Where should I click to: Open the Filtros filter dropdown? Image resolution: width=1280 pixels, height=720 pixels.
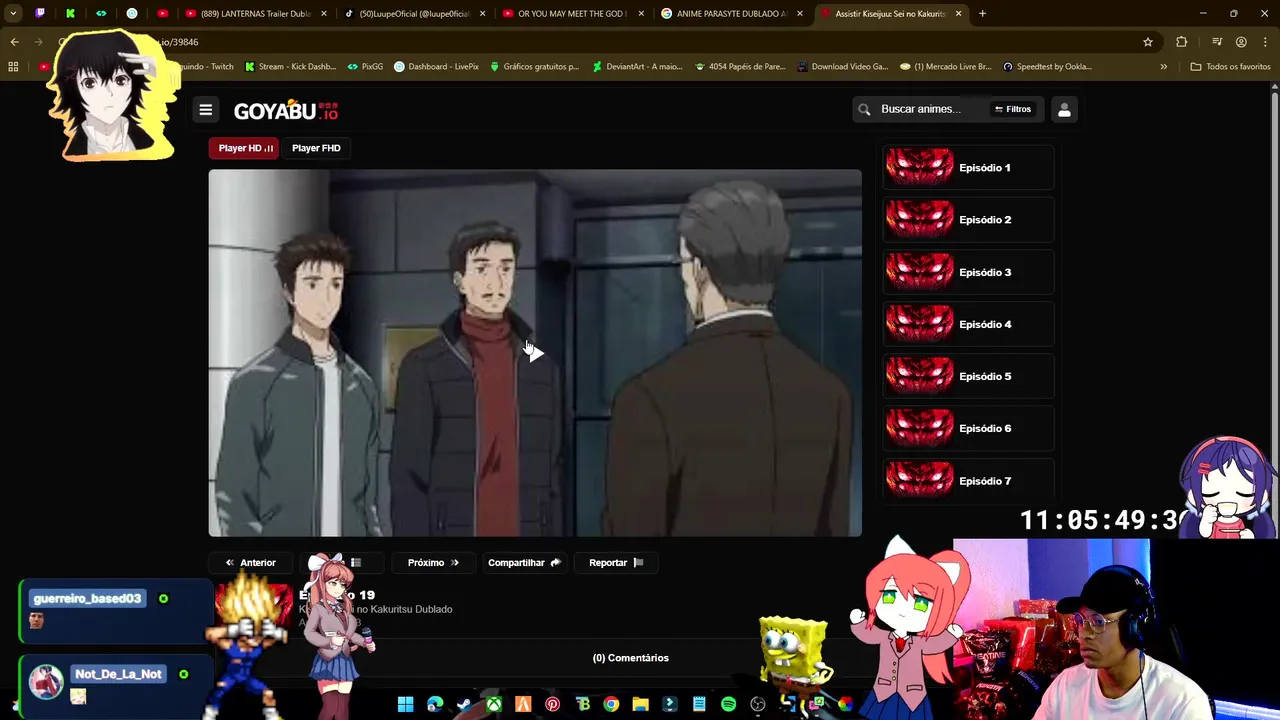point(1013,109)
